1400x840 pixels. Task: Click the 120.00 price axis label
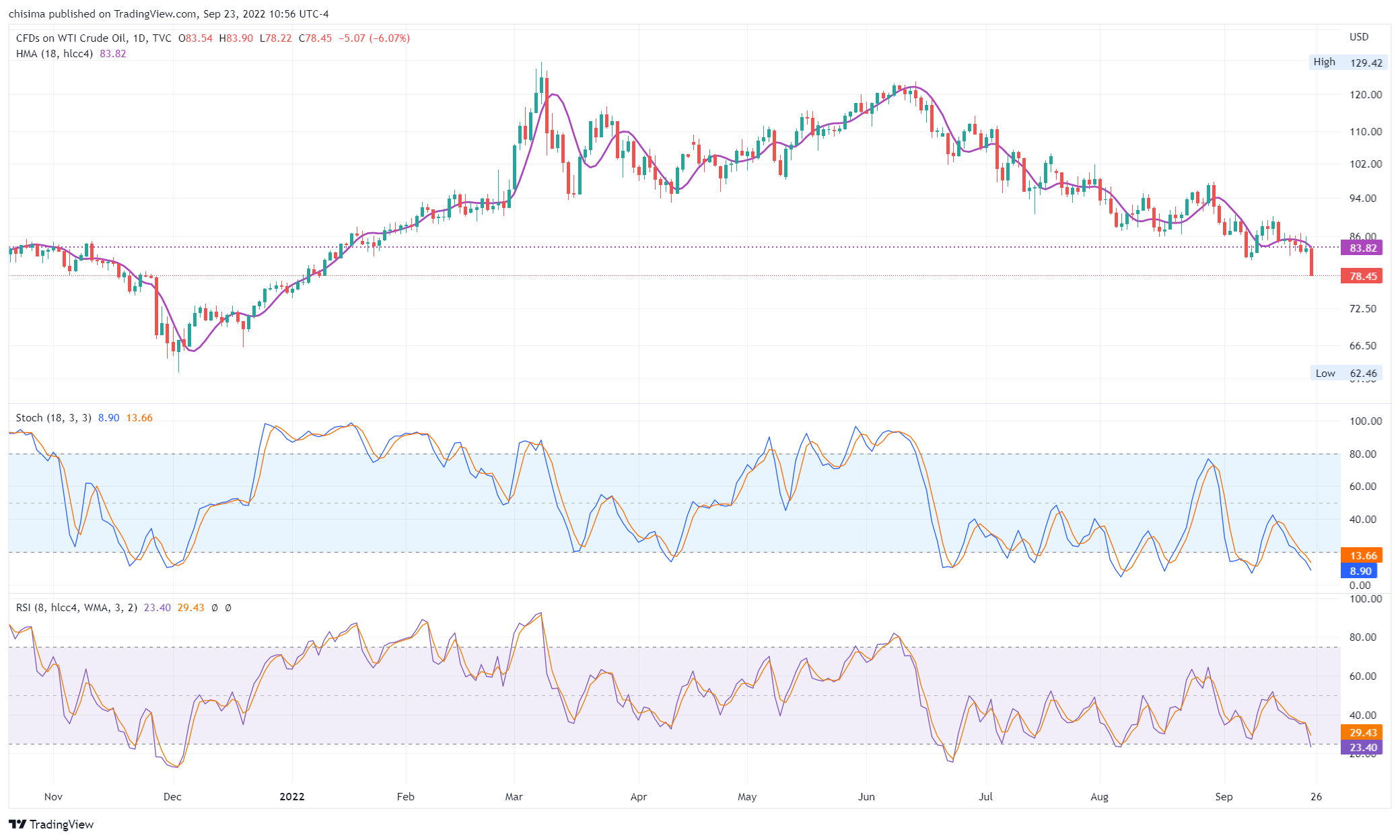1366,95
